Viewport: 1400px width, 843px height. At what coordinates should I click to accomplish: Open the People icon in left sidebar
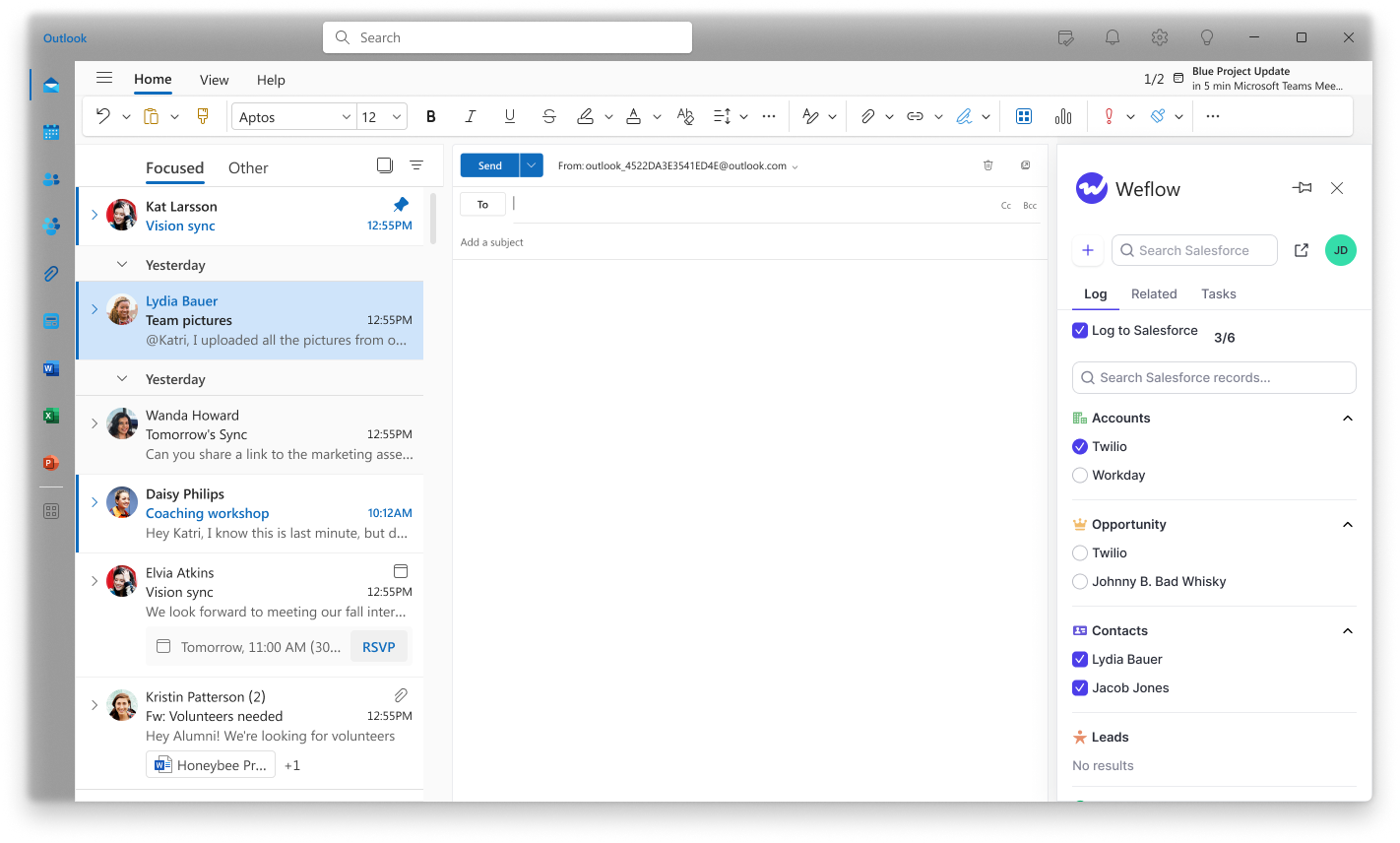pyautogui.click(x=51, y=179)
